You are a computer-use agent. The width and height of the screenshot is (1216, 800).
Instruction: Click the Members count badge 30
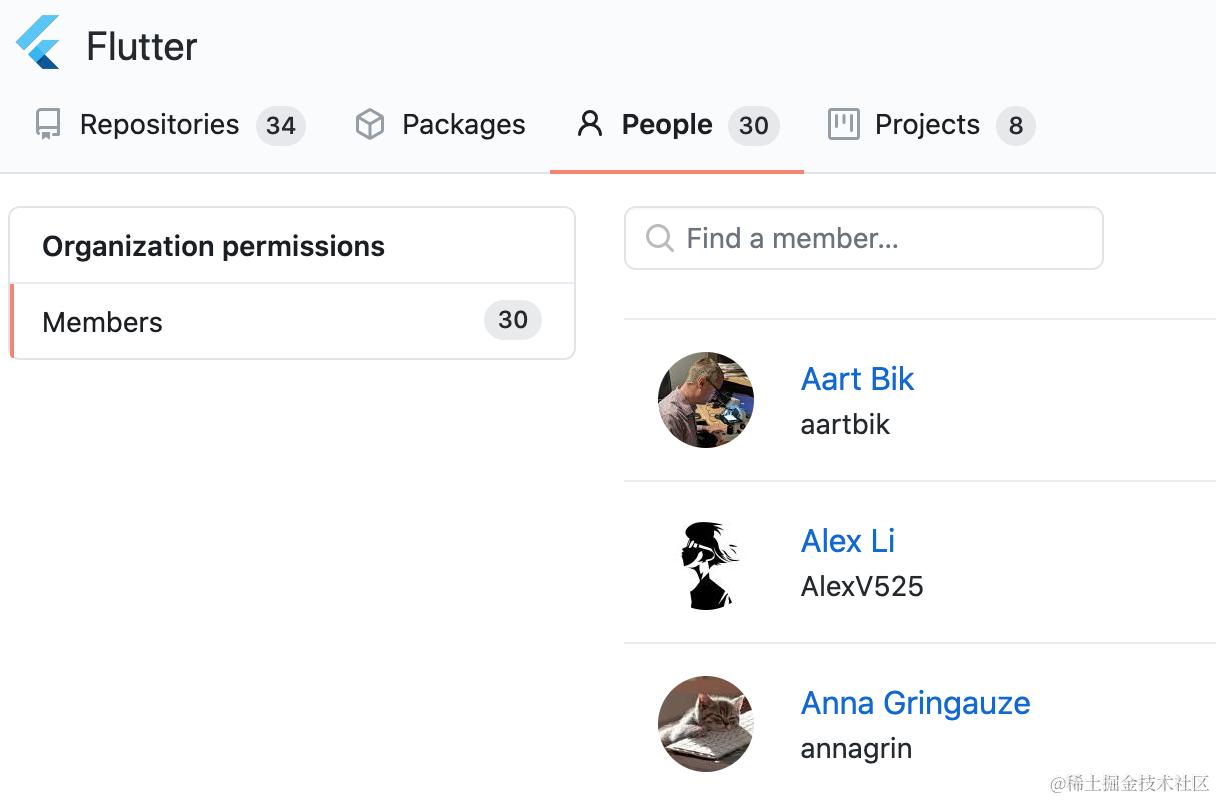click(513, 320)
